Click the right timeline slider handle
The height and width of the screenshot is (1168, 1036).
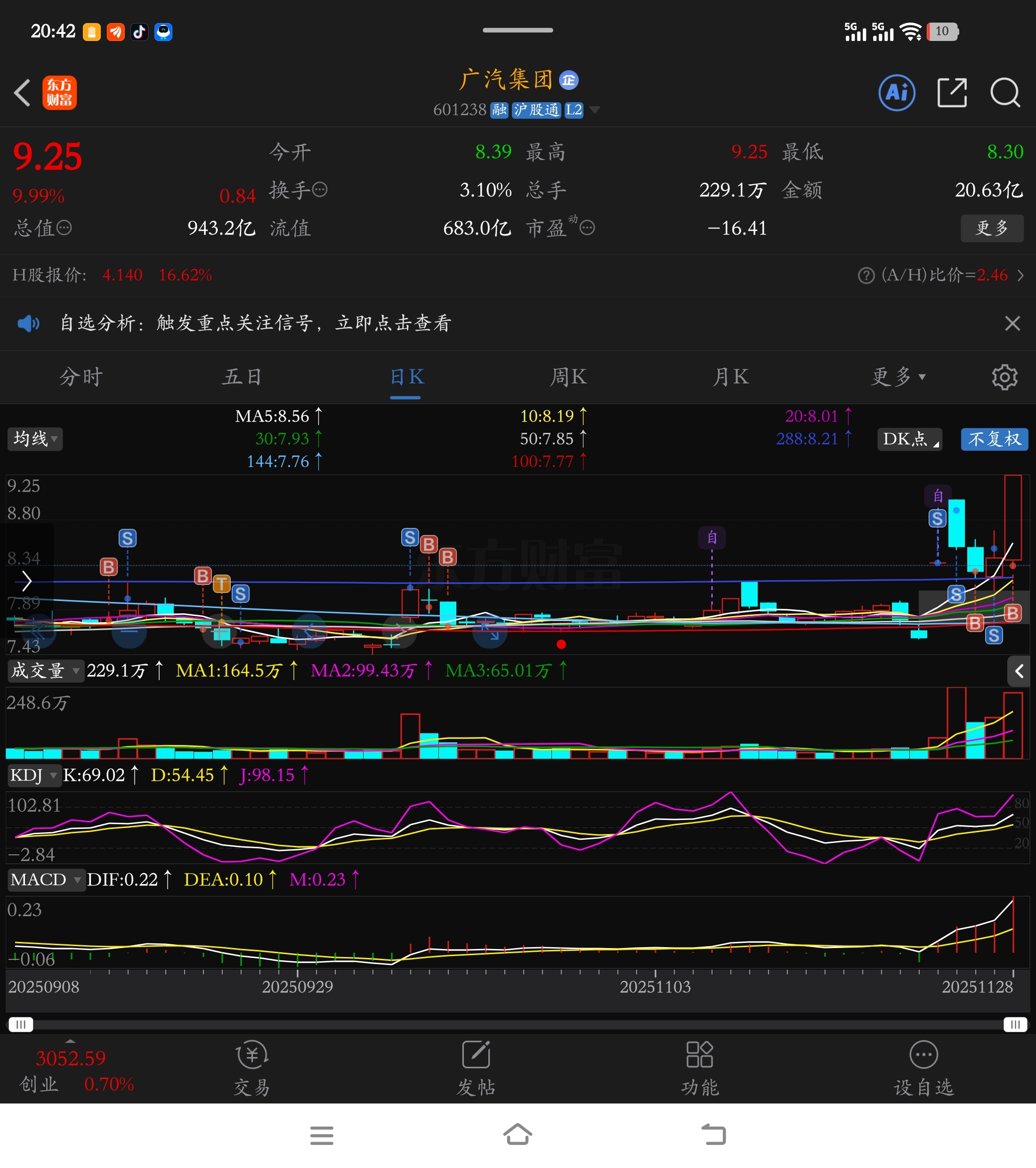tap(1015, 1024)
